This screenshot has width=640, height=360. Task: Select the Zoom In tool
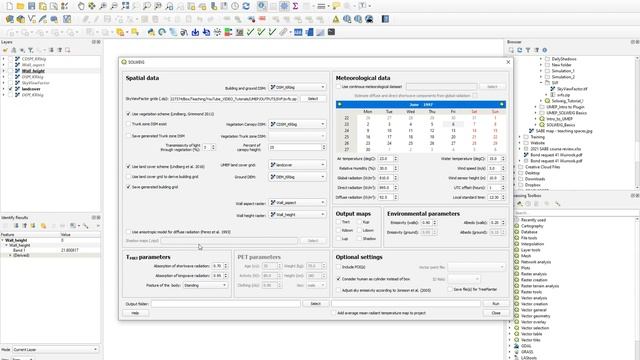tap(103, 6)
